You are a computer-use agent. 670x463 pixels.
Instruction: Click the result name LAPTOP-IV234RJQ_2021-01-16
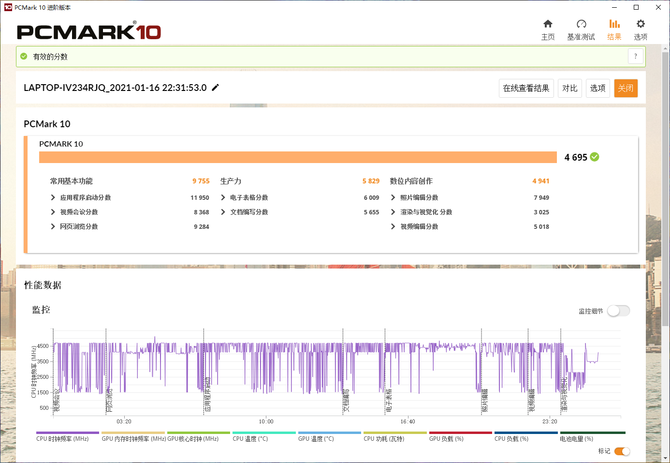coord(115,88)
